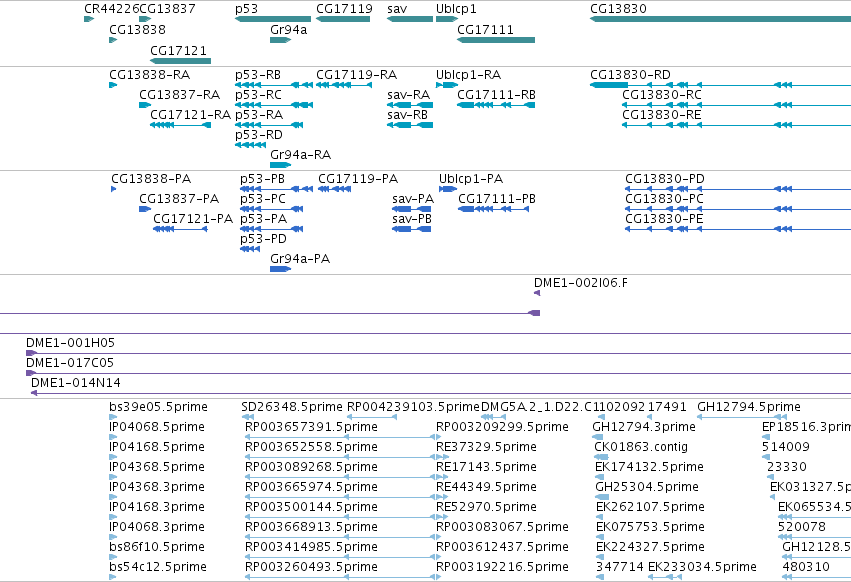Click the Ublcp1 gene label

pyautogui.click(x=456, y=9)
